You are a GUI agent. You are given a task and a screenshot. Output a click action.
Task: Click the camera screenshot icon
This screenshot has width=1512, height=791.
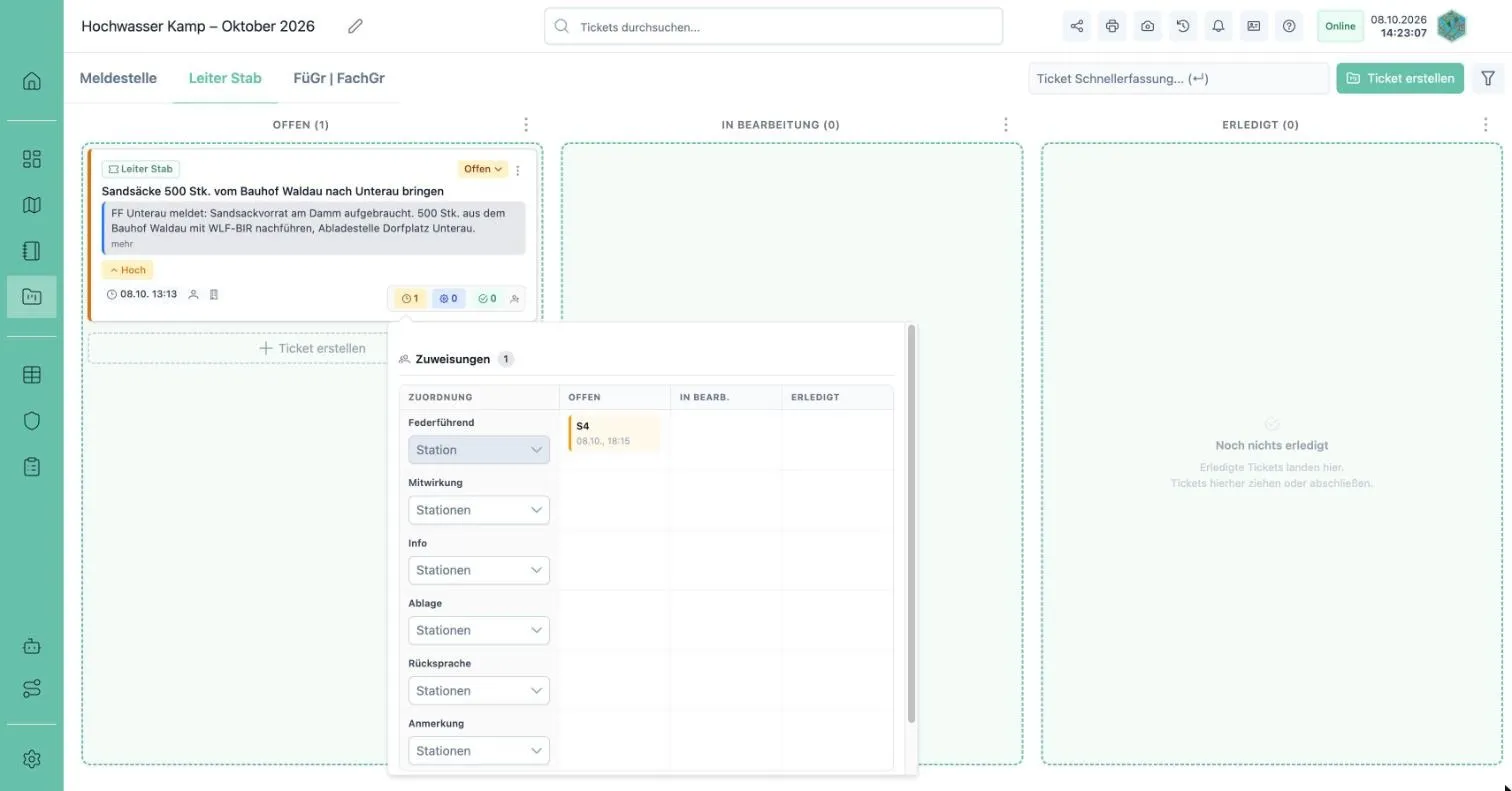pos(1148,26)
